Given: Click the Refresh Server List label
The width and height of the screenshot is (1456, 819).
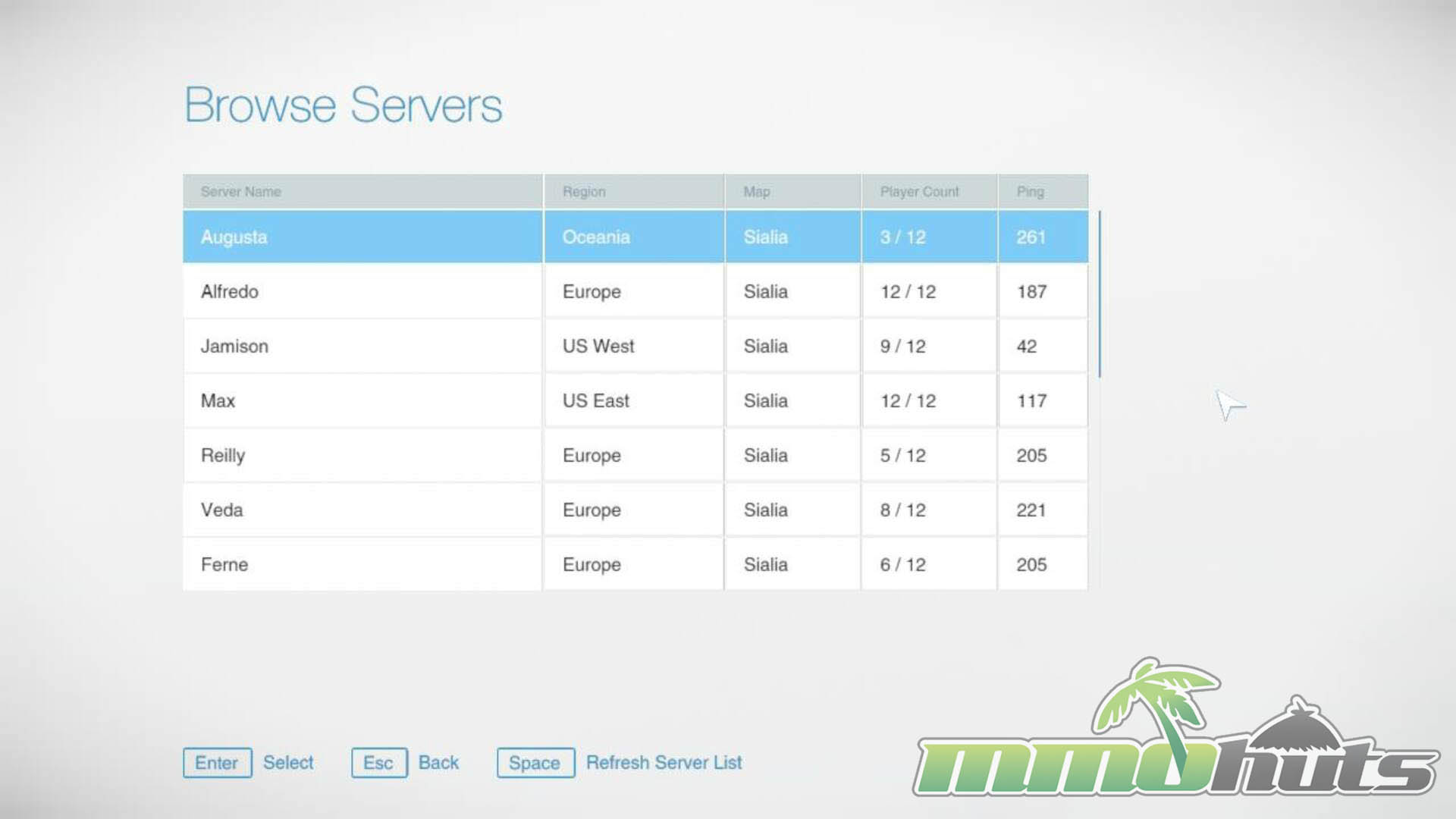Looking at the screenshot, I should [x=664, y=763].
